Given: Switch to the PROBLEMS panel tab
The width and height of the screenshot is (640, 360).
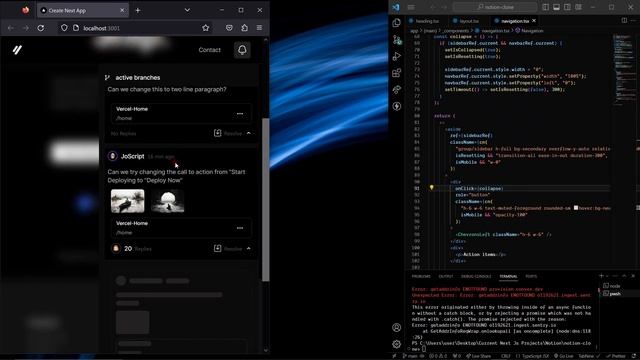Looking at the screenshot, I should [421, 276].
